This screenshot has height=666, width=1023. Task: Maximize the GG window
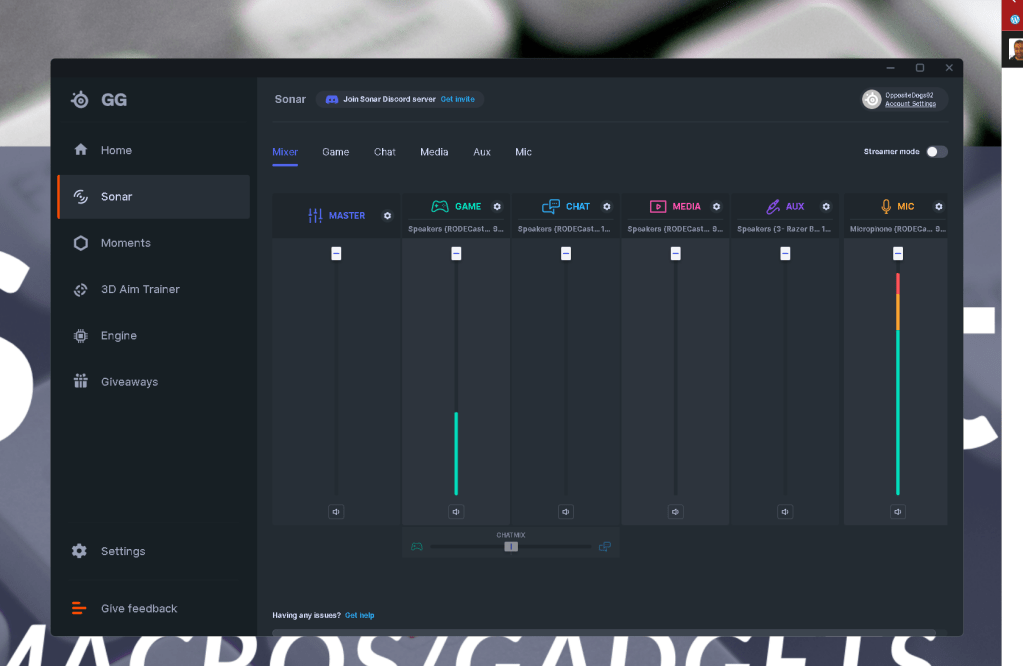(920, 68)
